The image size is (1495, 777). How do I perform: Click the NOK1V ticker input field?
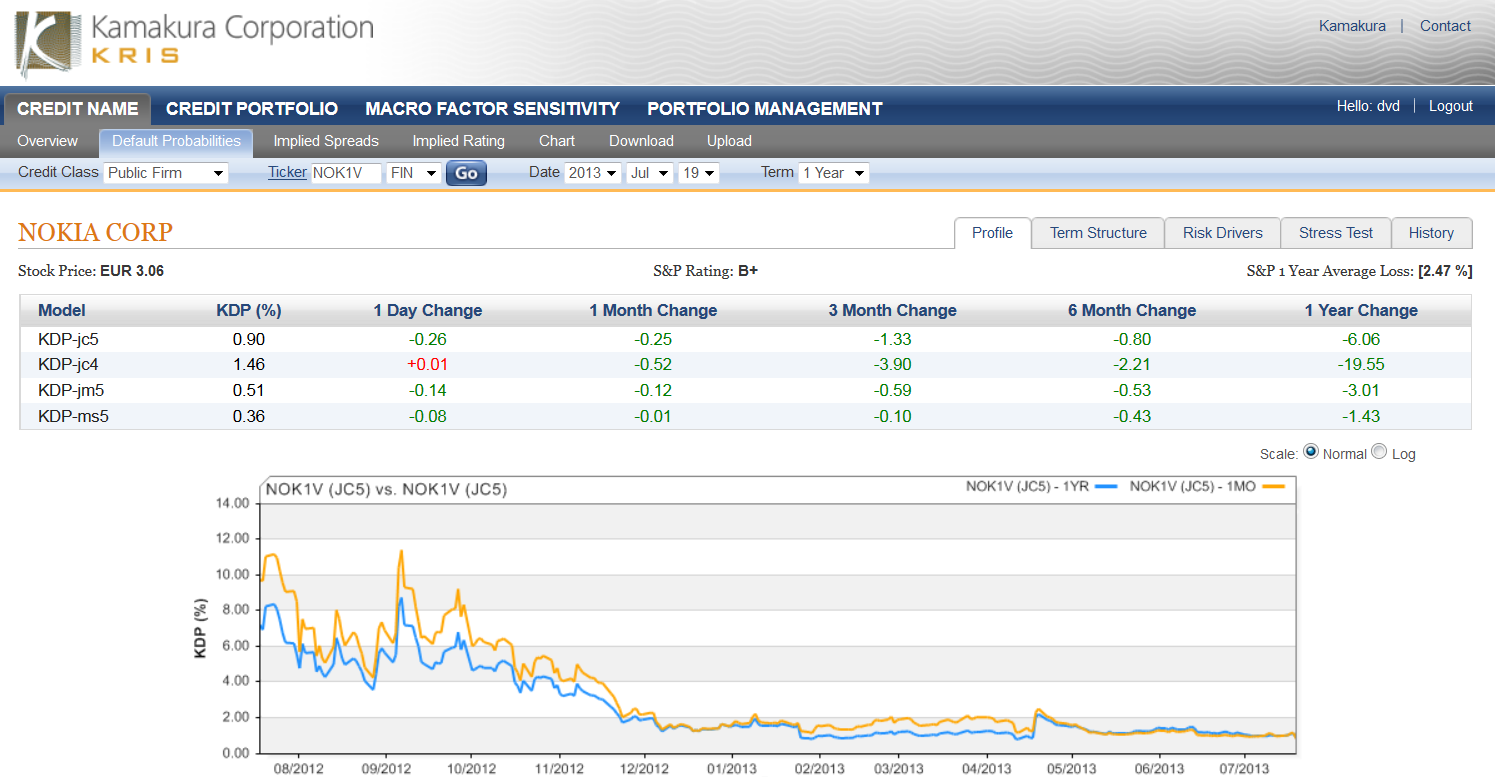click(346, 173)
